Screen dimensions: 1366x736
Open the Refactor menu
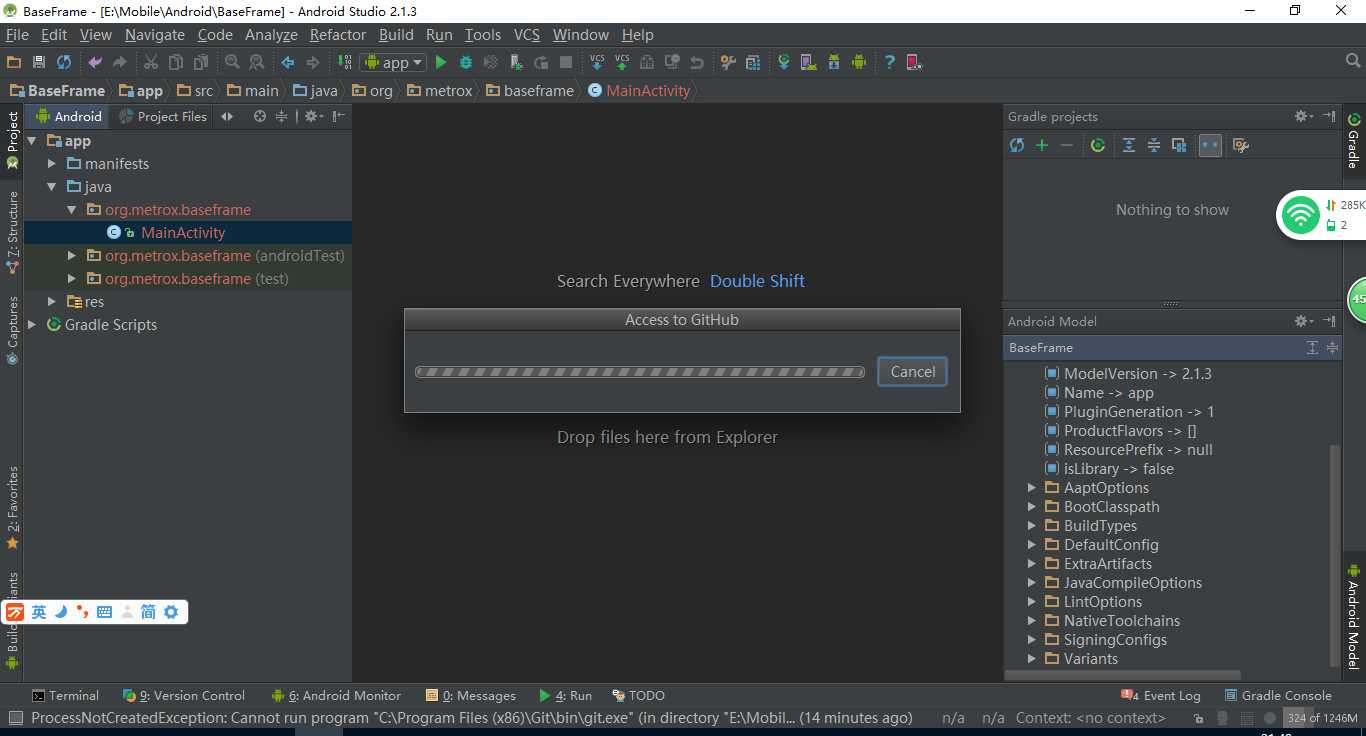click(338, 34)
